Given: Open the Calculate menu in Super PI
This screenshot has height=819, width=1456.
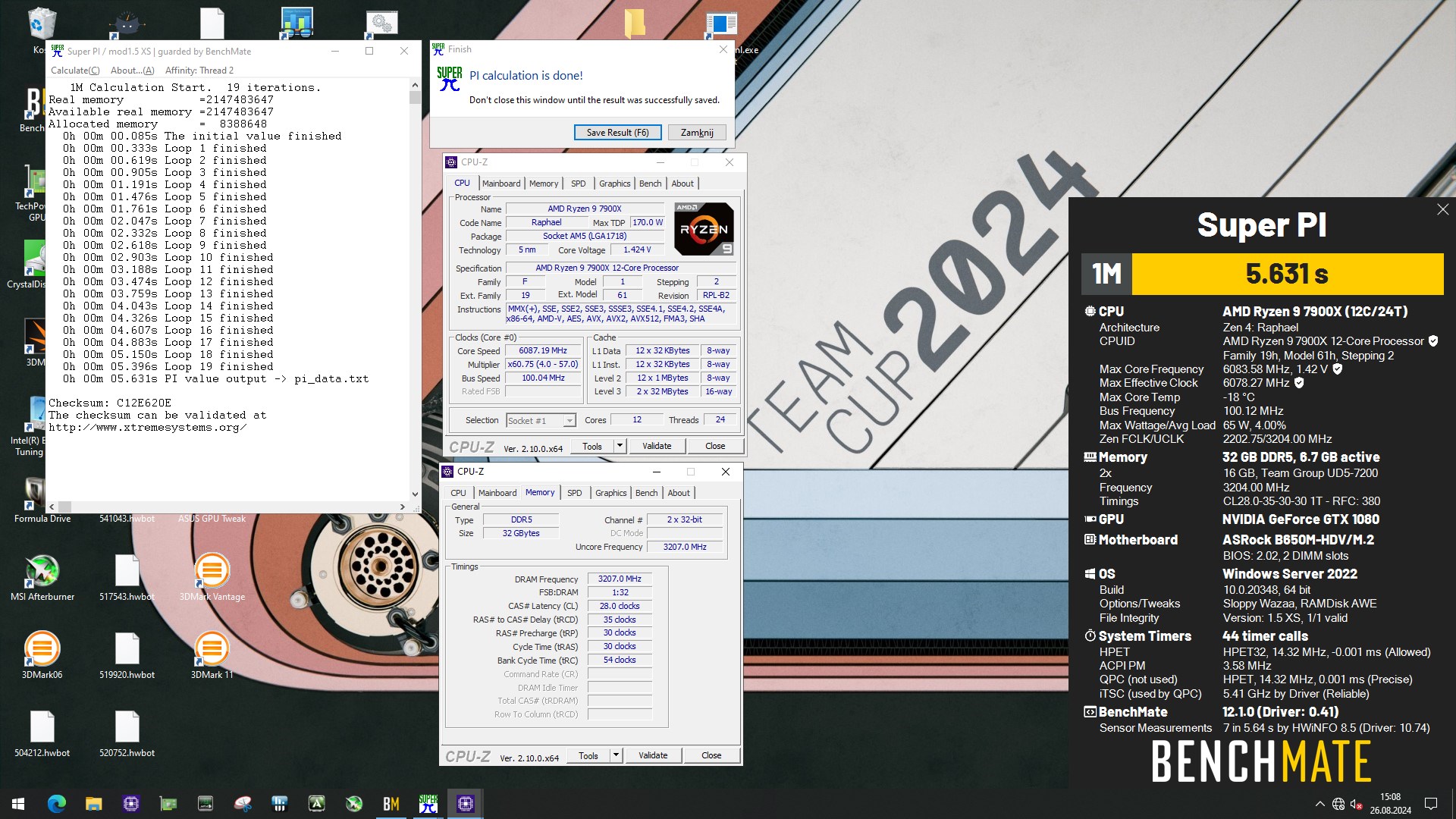Looking at the screenshot, I should [x=75, y=71].
